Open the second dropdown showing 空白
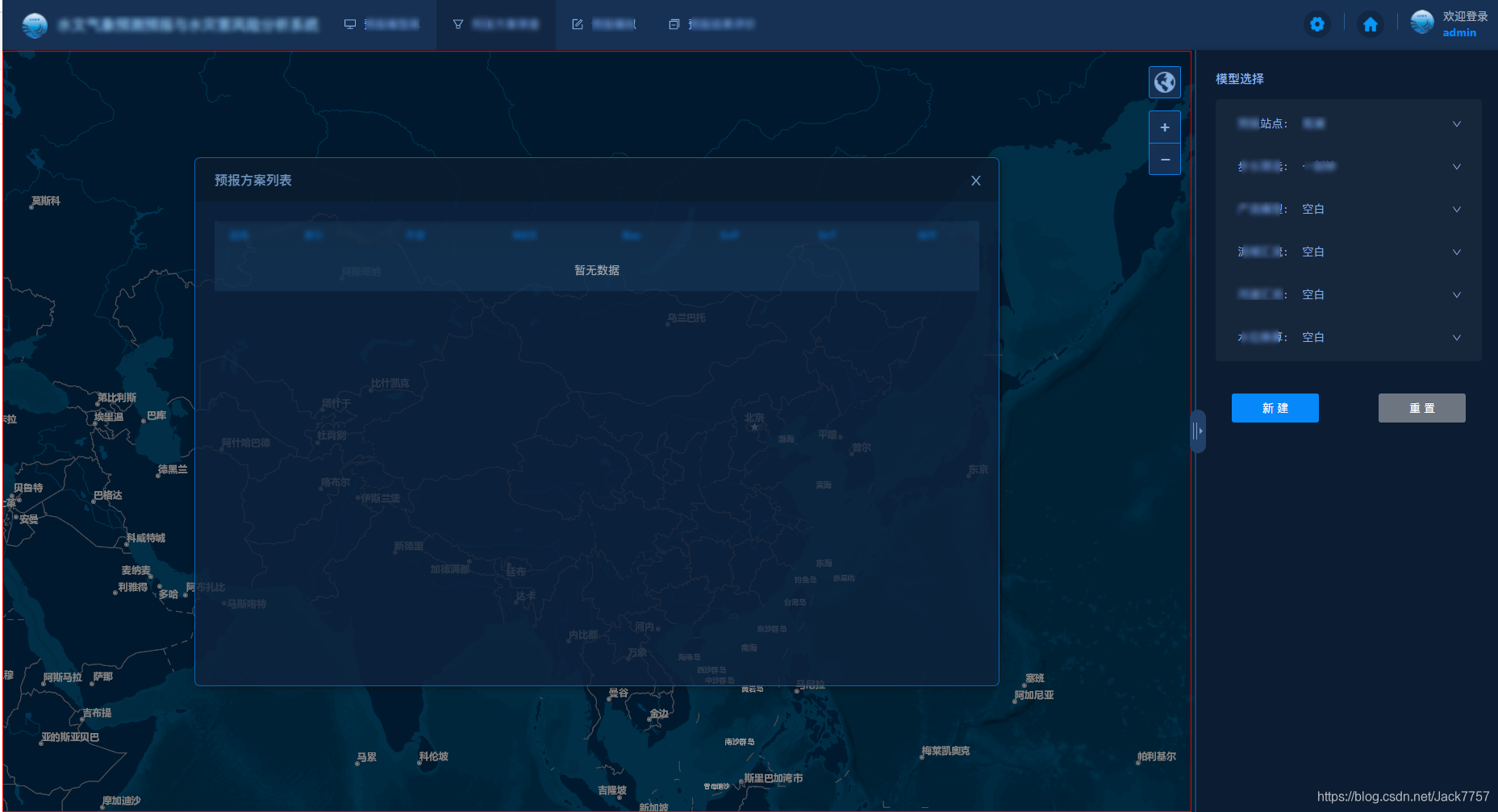 [1349, 252]
